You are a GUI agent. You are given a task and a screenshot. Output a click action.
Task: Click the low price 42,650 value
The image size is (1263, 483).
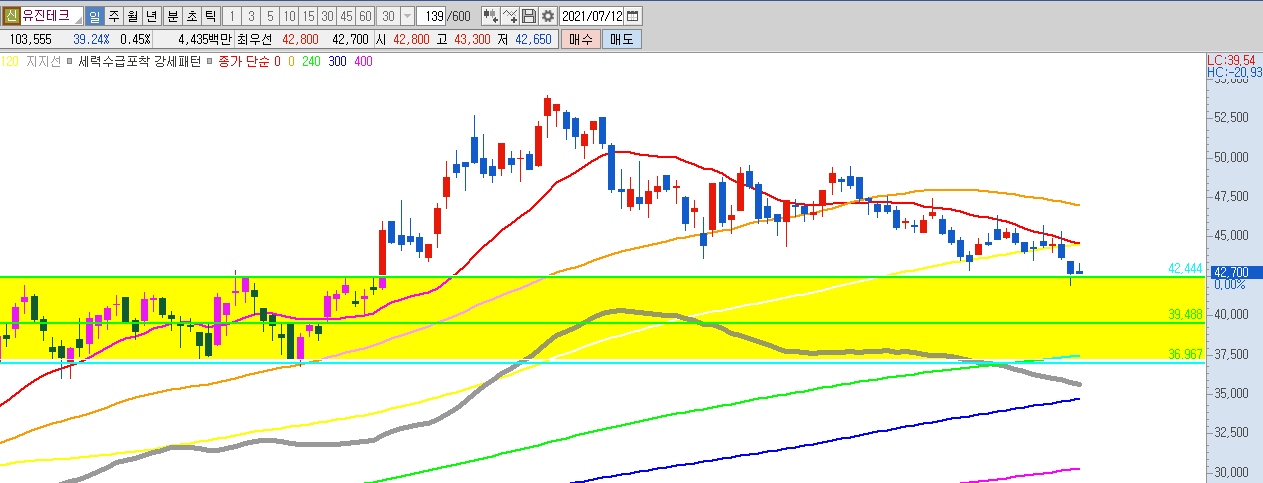pyautogui.click(x=532, y=39)
